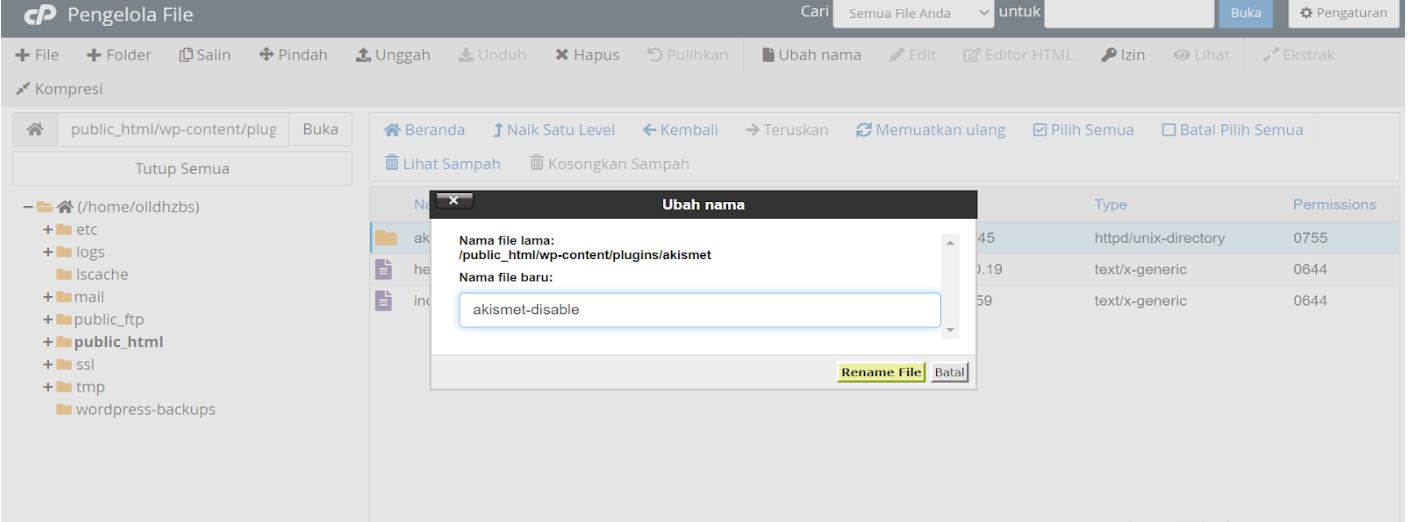The width and height of the screenshot is (1409, 522).
Task: Click the Pulihkan (restore) toolbar button
Action: tap(688, 53)
